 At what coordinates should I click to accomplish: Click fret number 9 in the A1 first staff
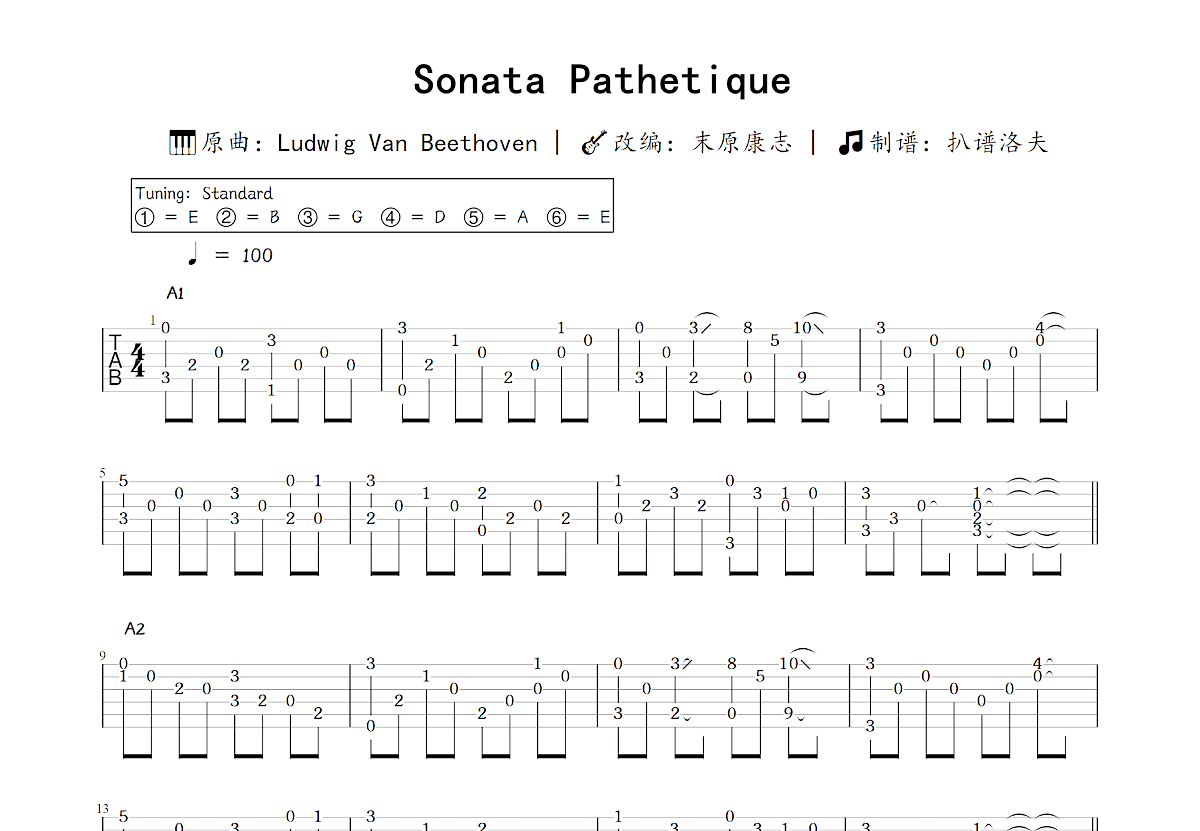click(x=802, y=378)
